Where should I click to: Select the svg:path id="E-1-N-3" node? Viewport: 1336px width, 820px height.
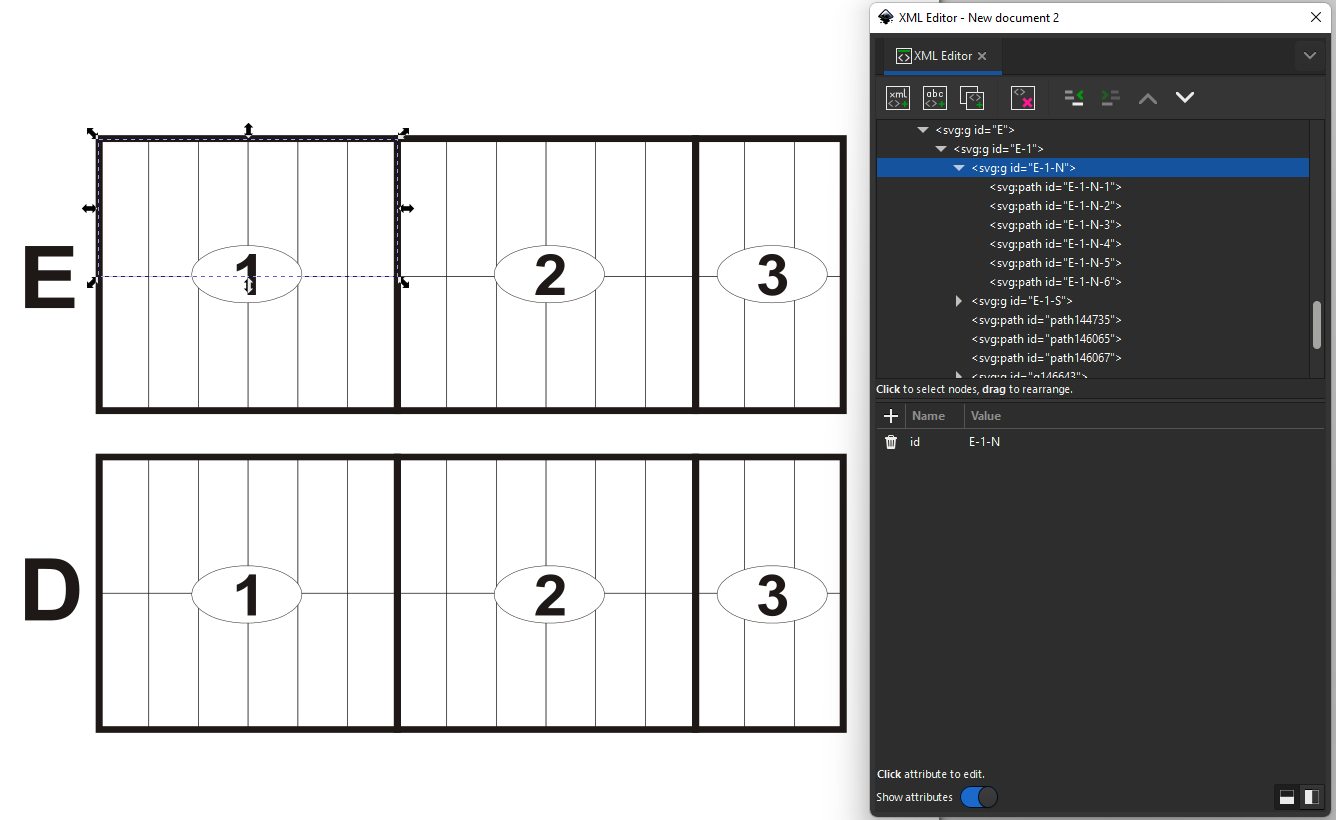1055,224
